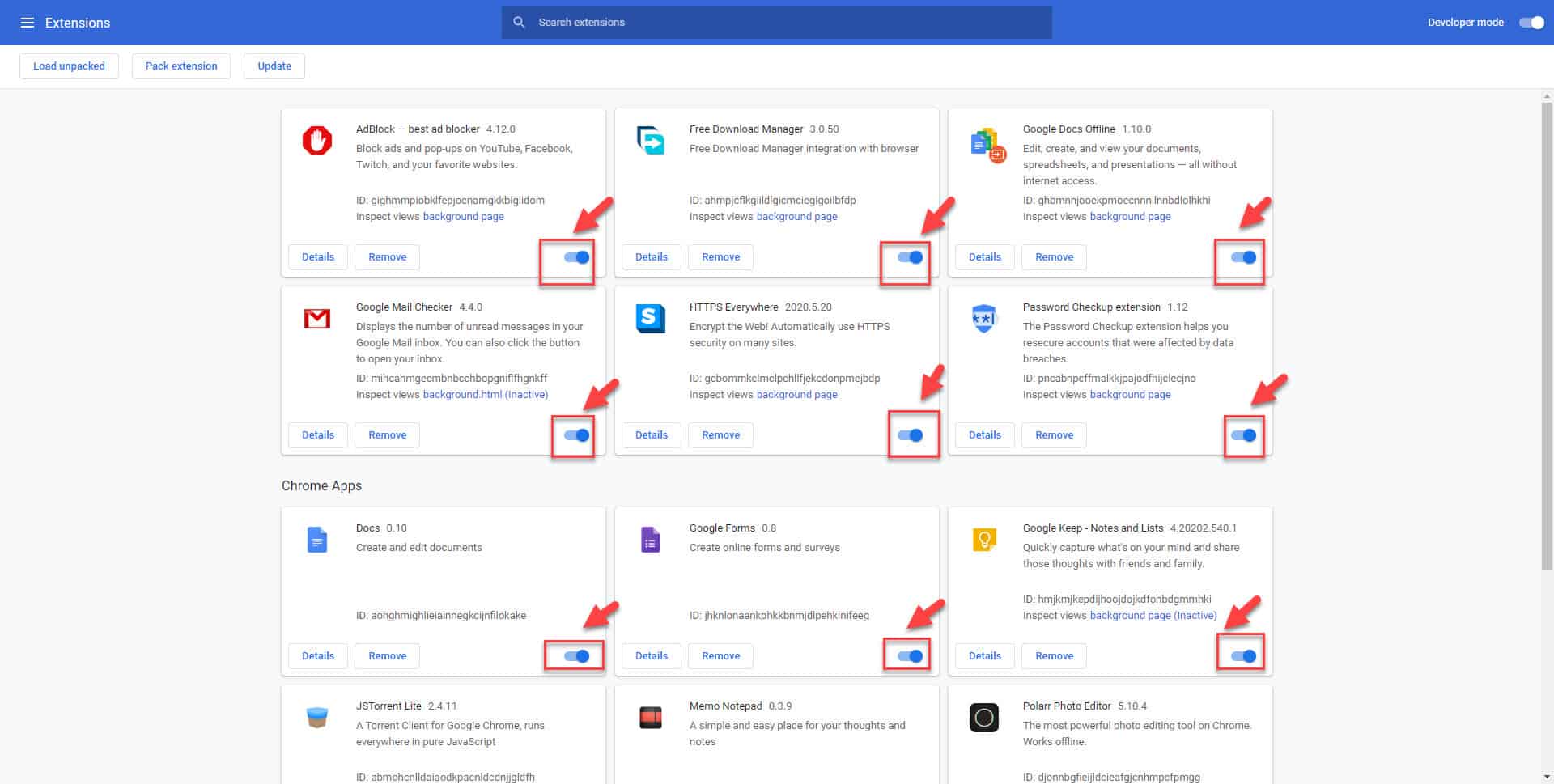Viewport: 1554px width, 784px height.
Task: Click the JSTorrent Lite icon
Action: pyautogui.click(x=317, y=718)
